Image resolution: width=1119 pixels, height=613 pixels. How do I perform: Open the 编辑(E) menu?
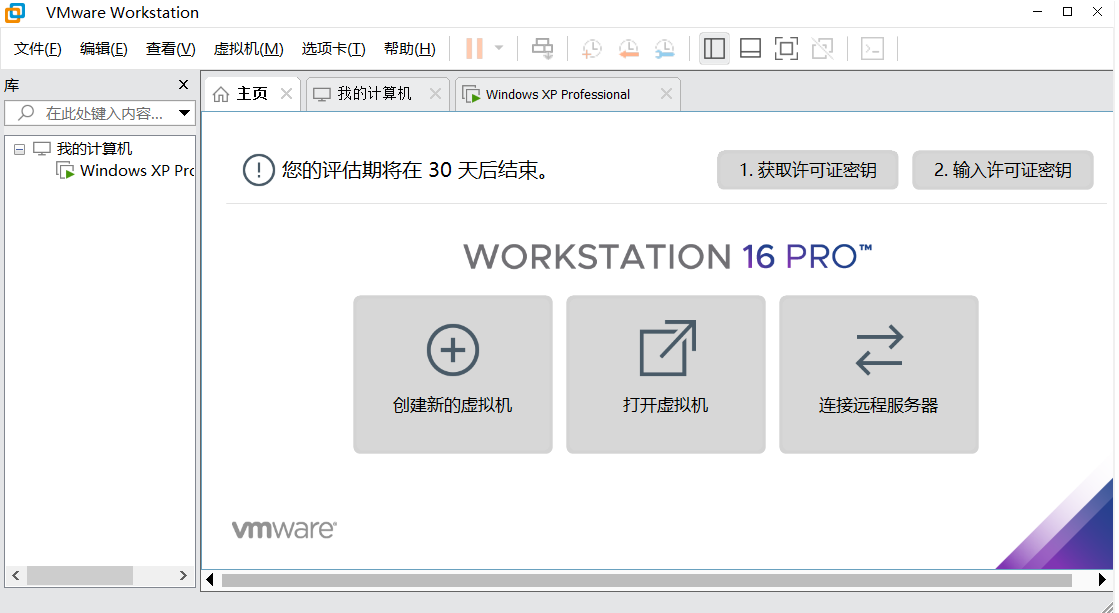coord(103,49)
